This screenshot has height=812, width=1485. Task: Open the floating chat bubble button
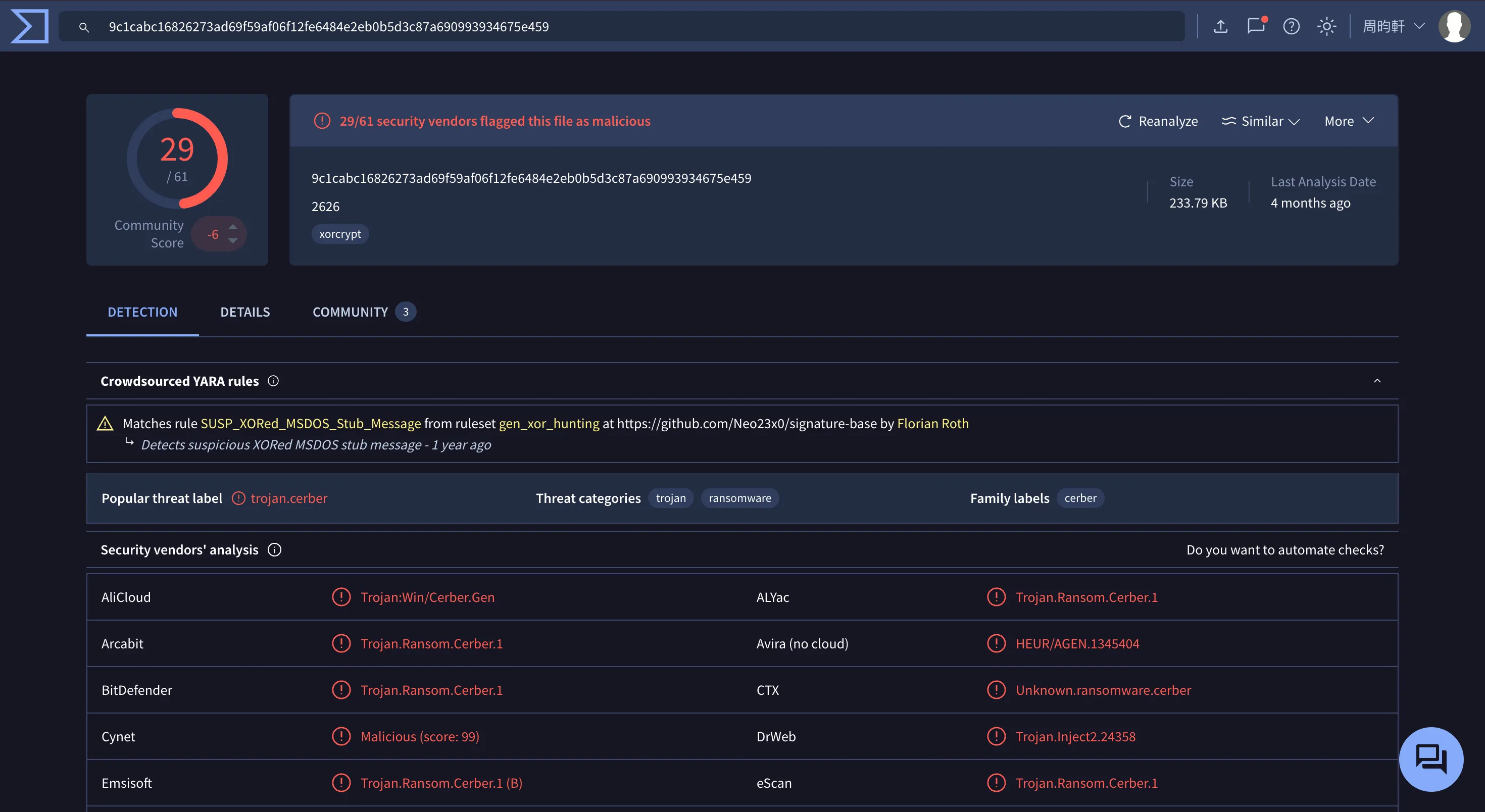click(x=1431, y=759)
